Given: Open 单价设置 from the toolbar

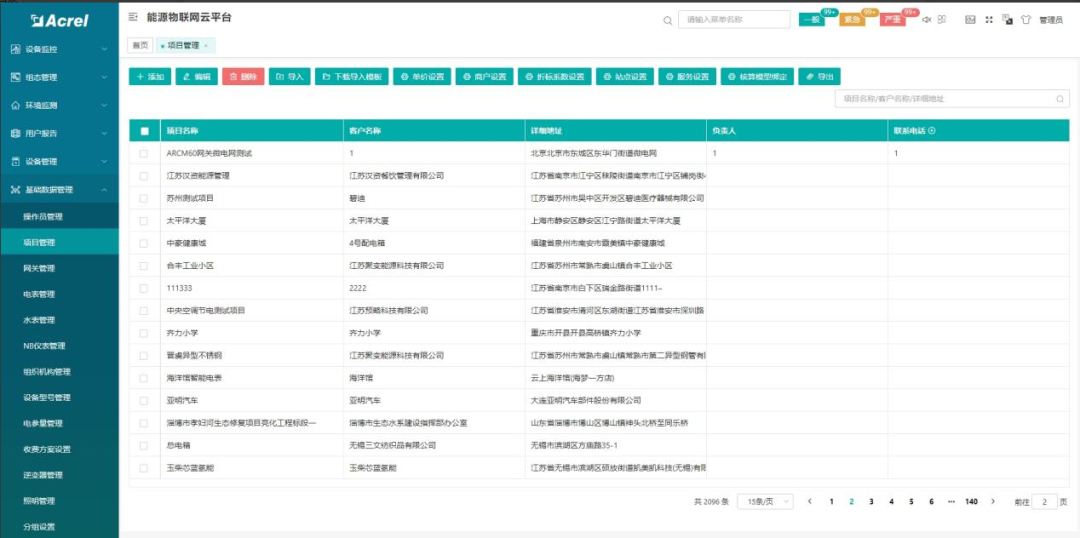Looking at the screenshot, I should point(422,77).
